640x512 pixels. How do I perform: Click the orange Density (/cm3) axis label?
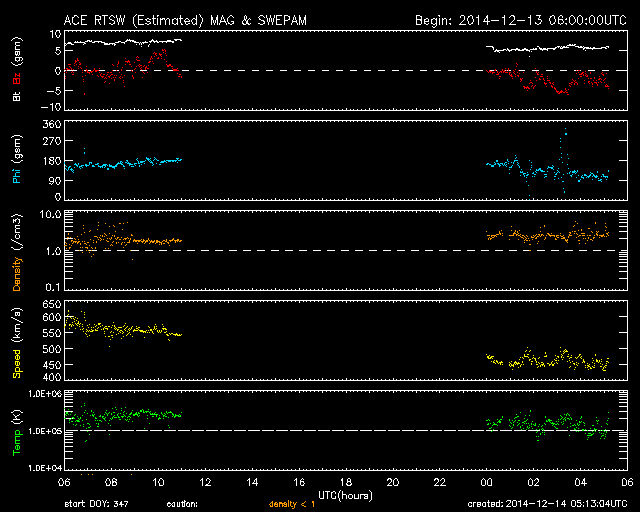[x=17, y=252]
